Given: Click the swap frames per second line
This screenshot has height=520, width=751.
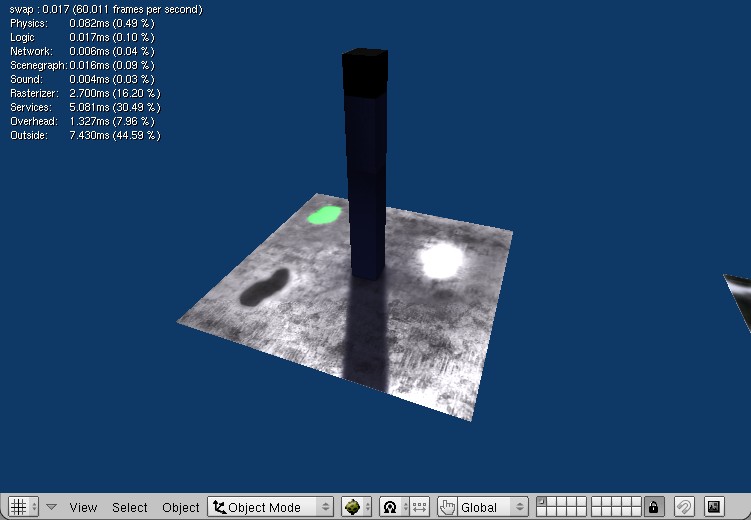Looking at the screenshot, I should click(106, 10).
